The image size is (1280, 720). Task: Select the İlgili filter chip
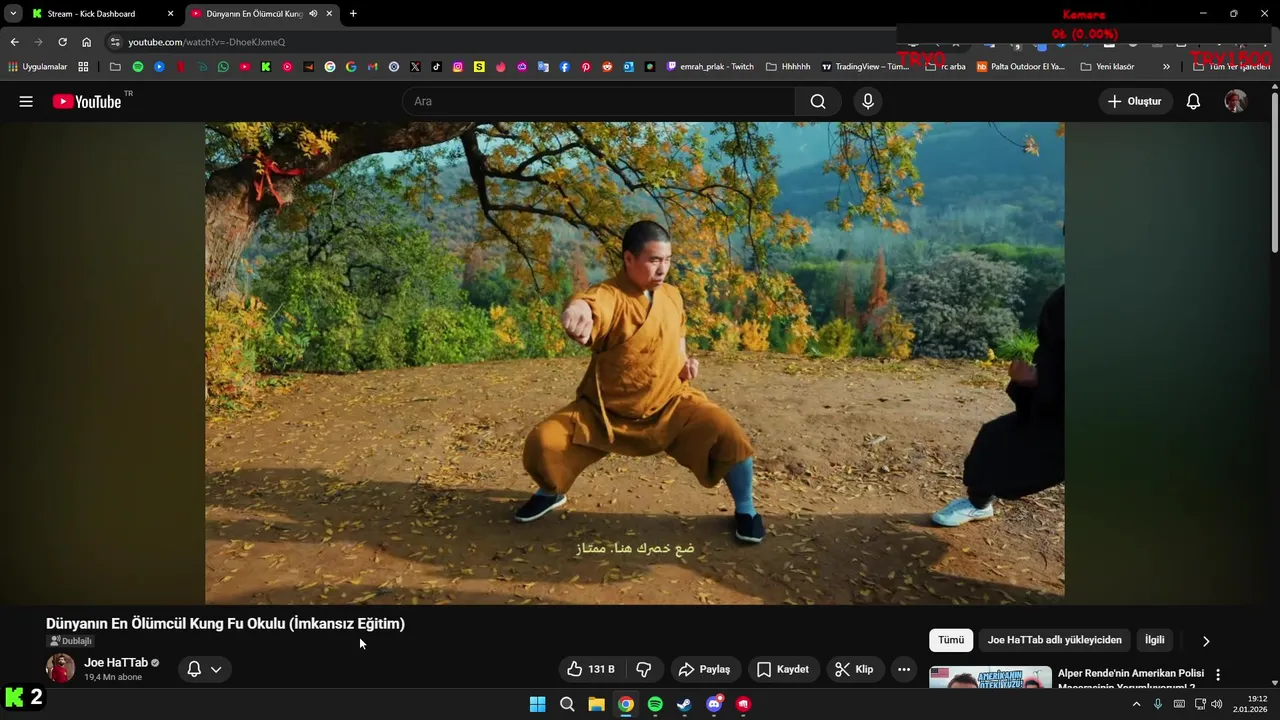(x=1155, y=640)
